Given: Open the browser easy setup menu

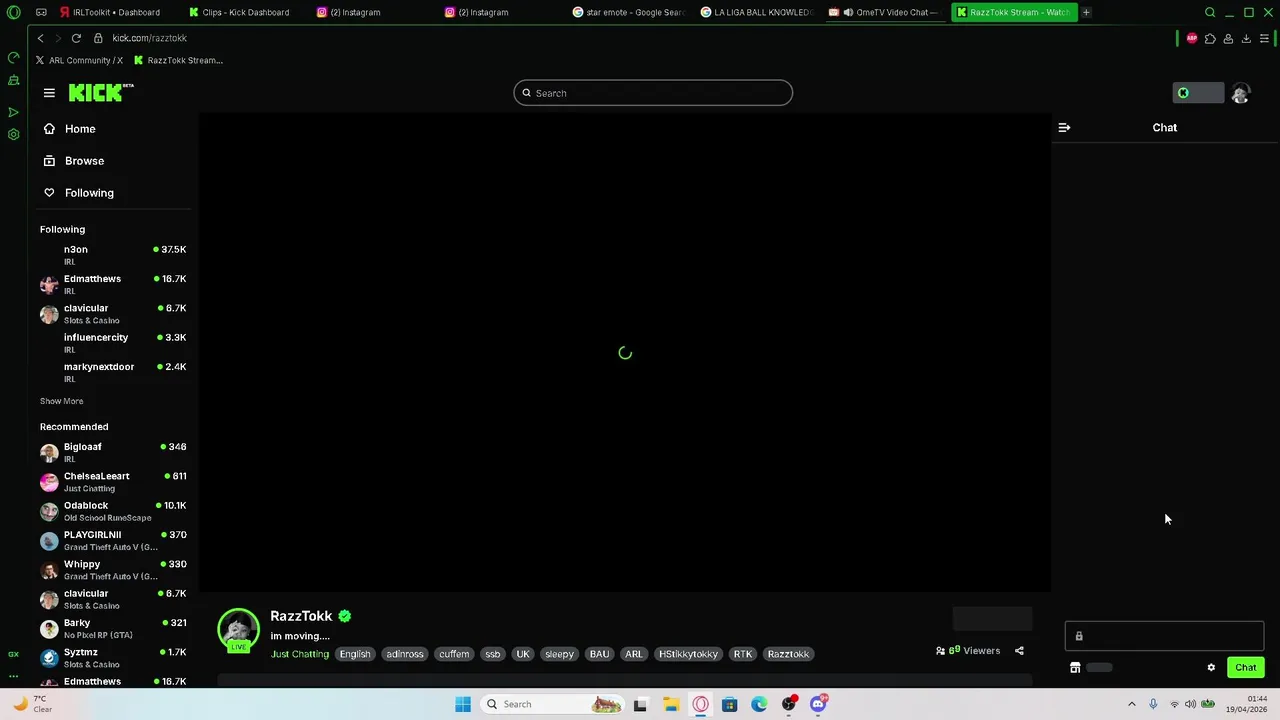Looking at the screenshot, I should (1265, 38).
